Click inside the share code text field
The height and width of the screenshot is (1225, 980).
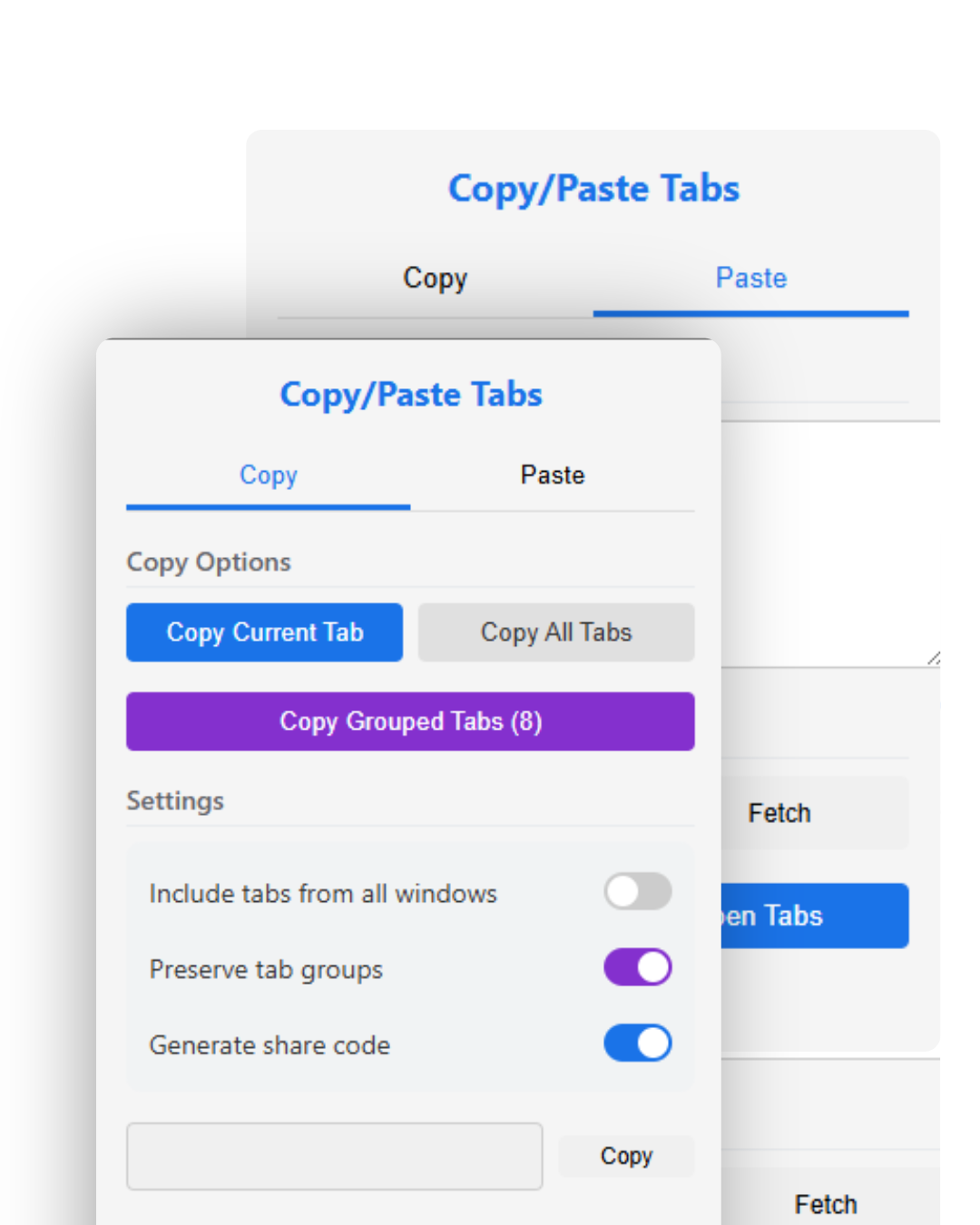(x=335, y=1156)
